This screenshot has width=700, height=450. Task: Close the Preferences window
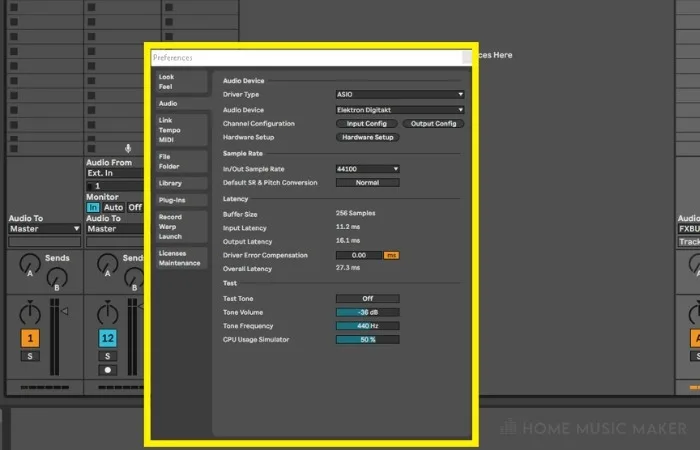467,57
